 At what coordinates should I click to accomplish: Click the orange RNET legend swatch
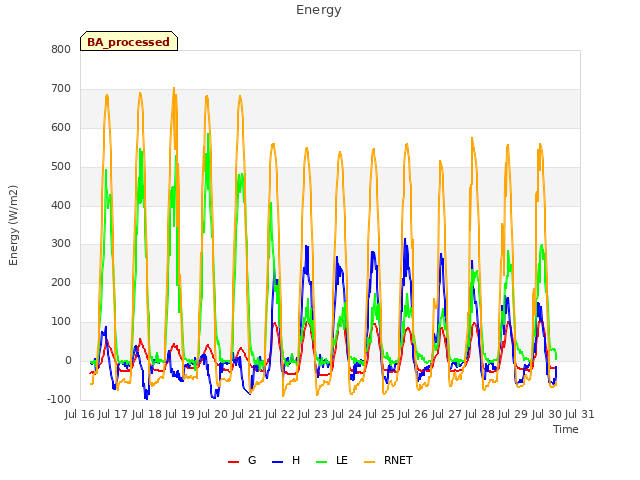(x=369, y=462)
